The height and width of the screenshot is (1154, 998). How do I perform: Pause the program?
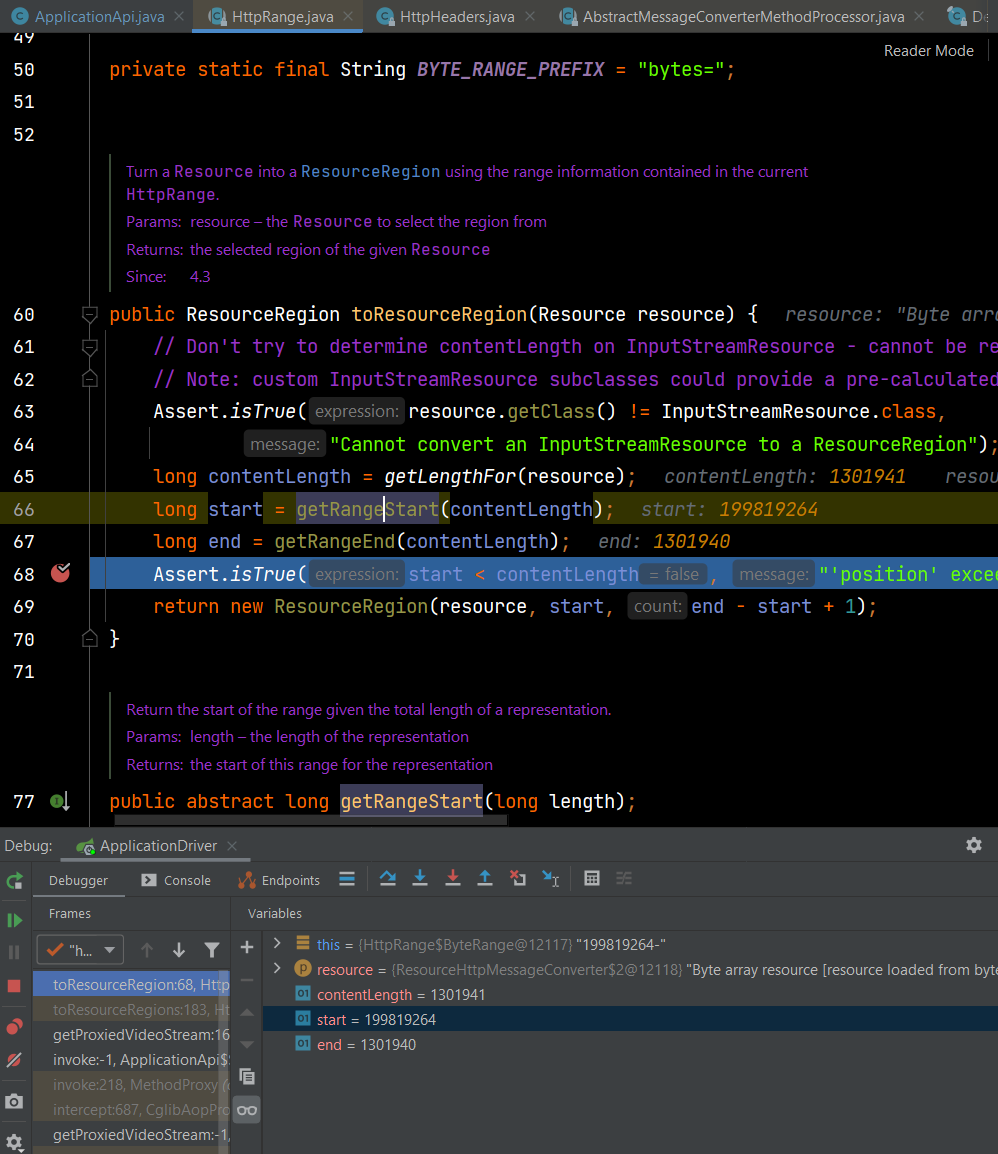click(15, 952)
